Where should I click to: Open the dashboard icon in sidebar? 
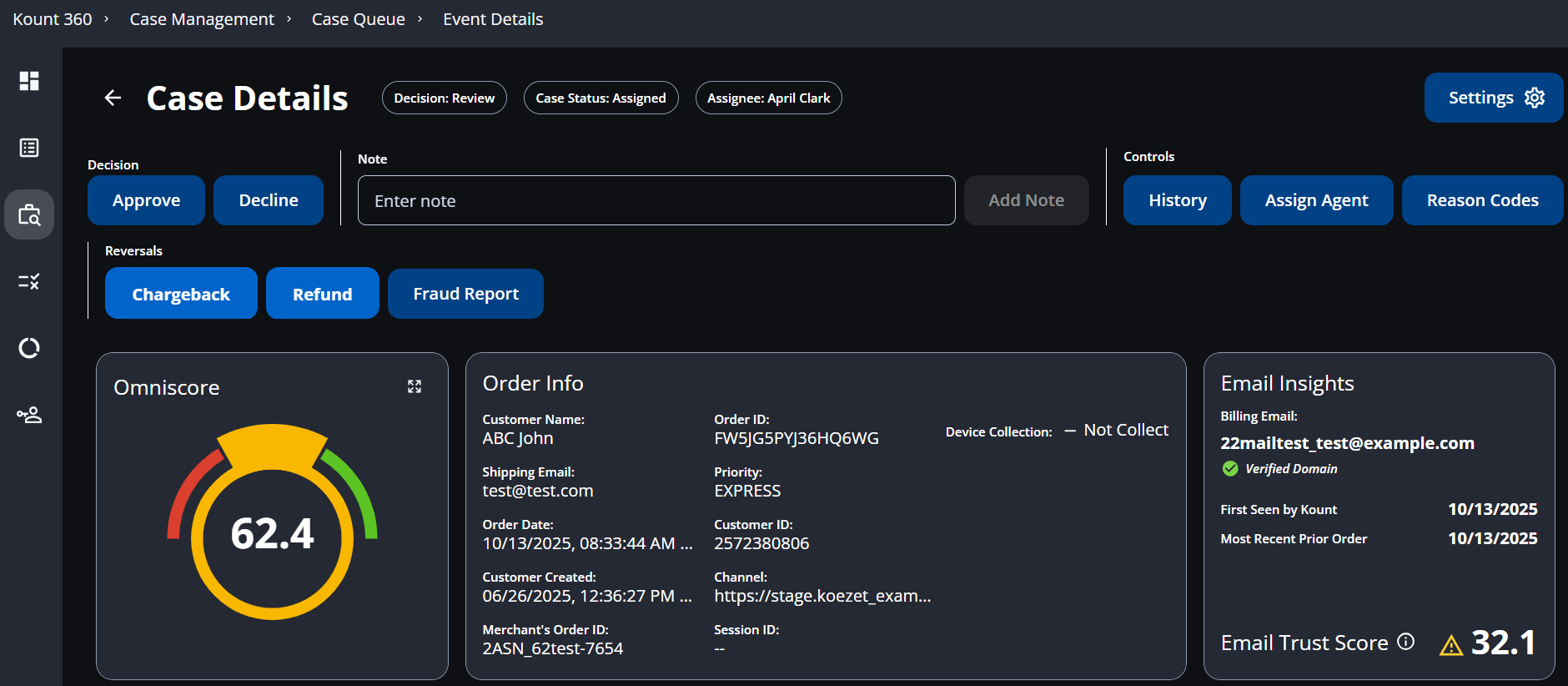click(x=29, y=81)
